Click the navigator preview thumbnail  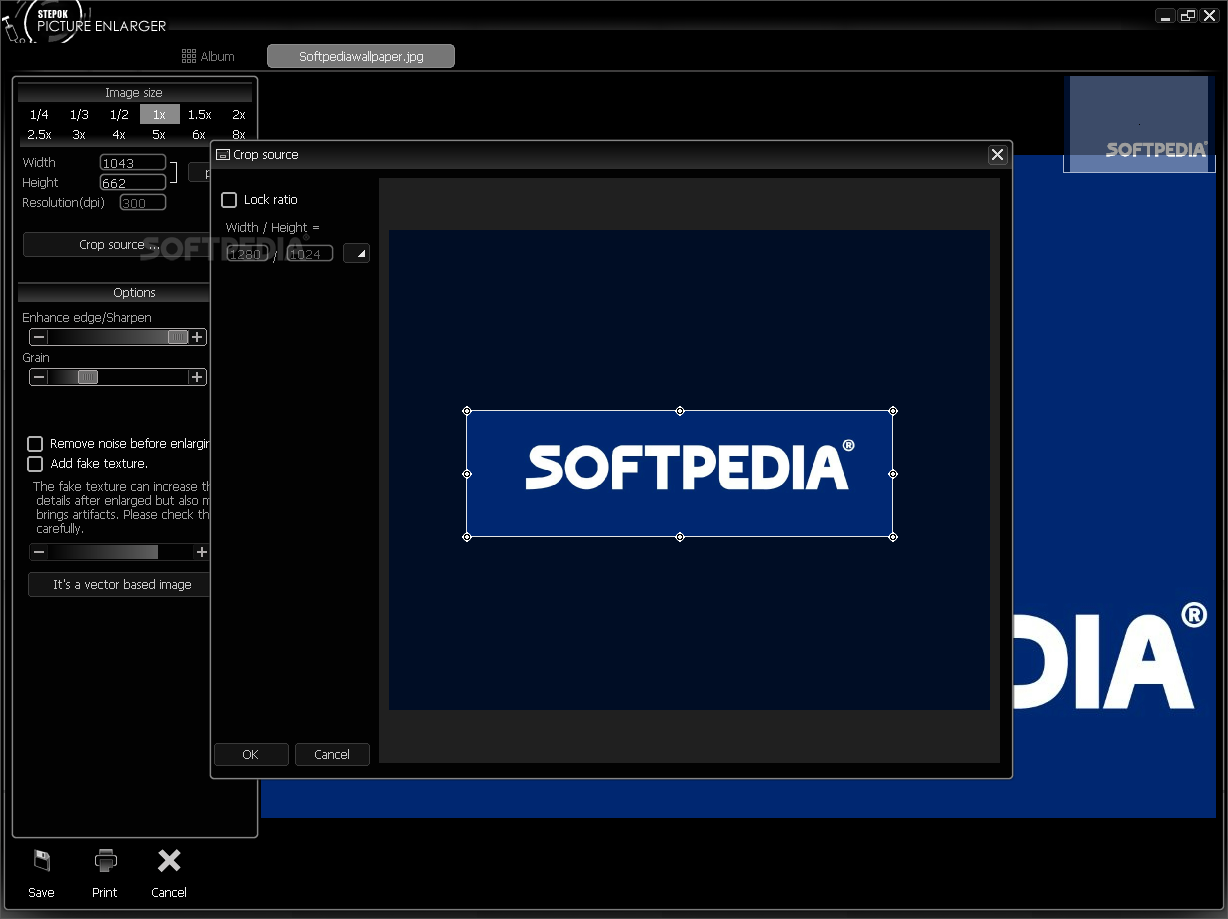(1139, 124)
